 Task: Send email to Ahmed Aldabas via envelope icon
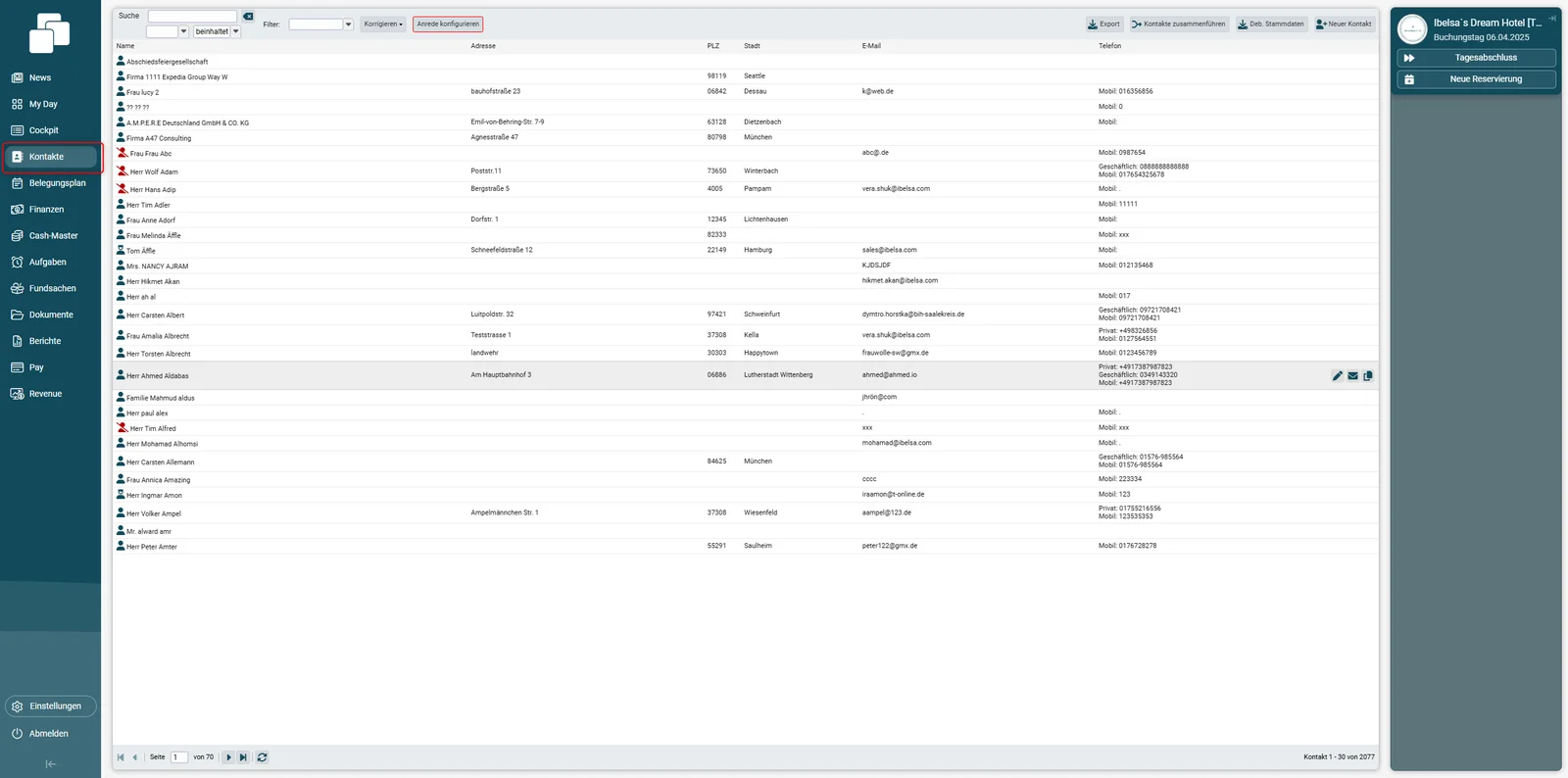tap(1353, 376)
